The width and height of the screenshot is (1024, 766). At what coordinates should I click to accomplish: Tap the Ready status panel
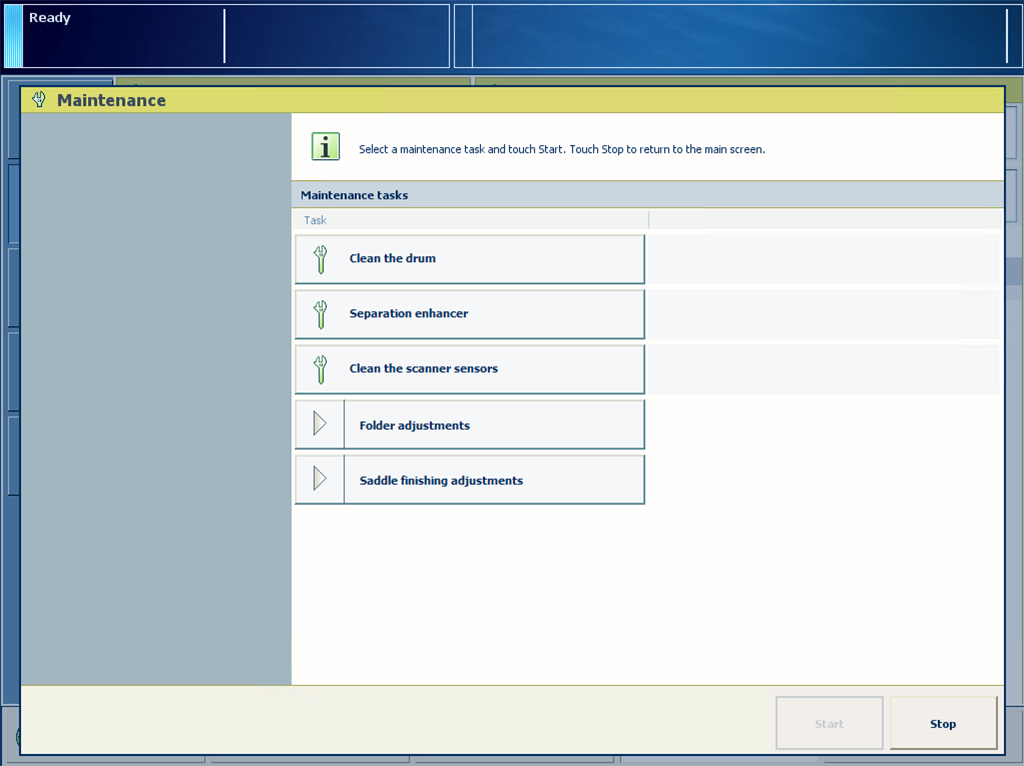click(x=120, y=36)
